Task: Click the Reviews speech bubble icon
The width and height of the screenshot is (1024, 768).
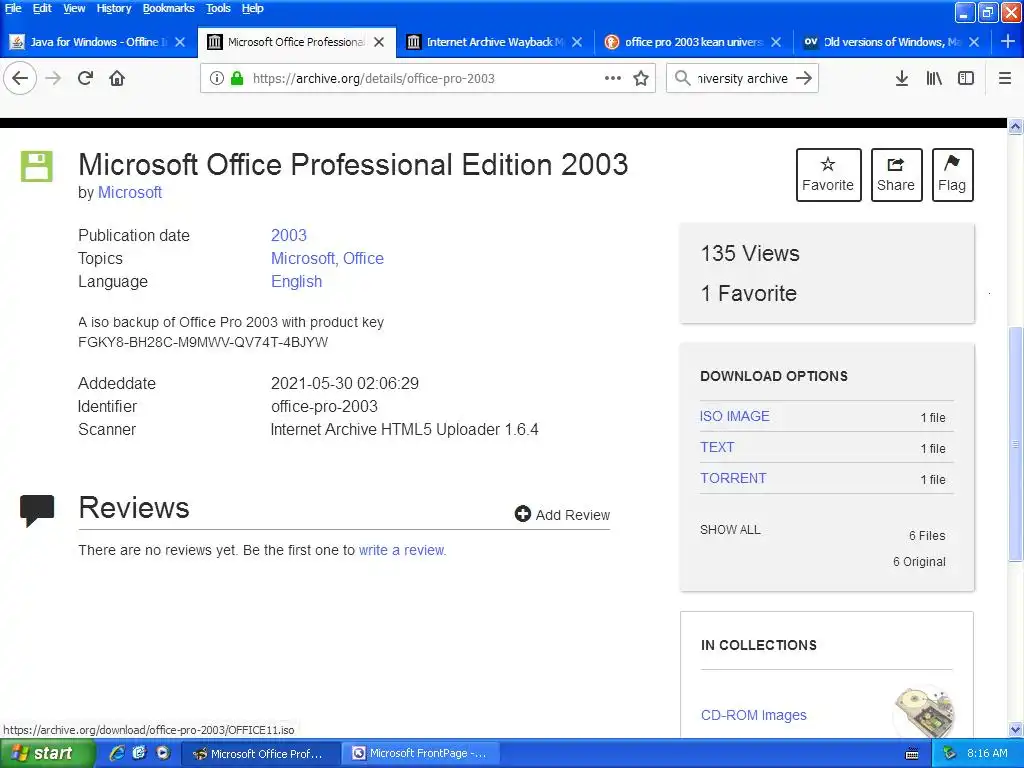Action: pyautogui.click(x=37, y=510)
